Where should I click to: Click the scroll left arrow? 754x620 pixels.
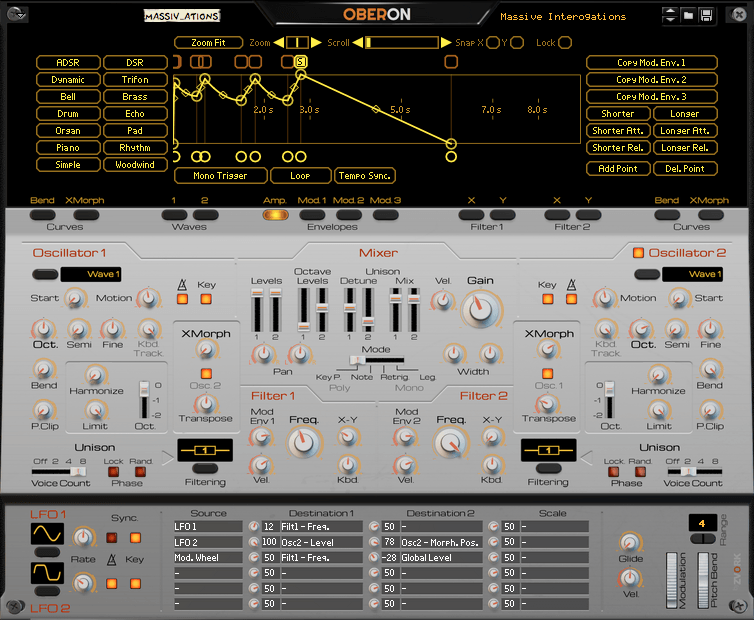coord(357,43)
